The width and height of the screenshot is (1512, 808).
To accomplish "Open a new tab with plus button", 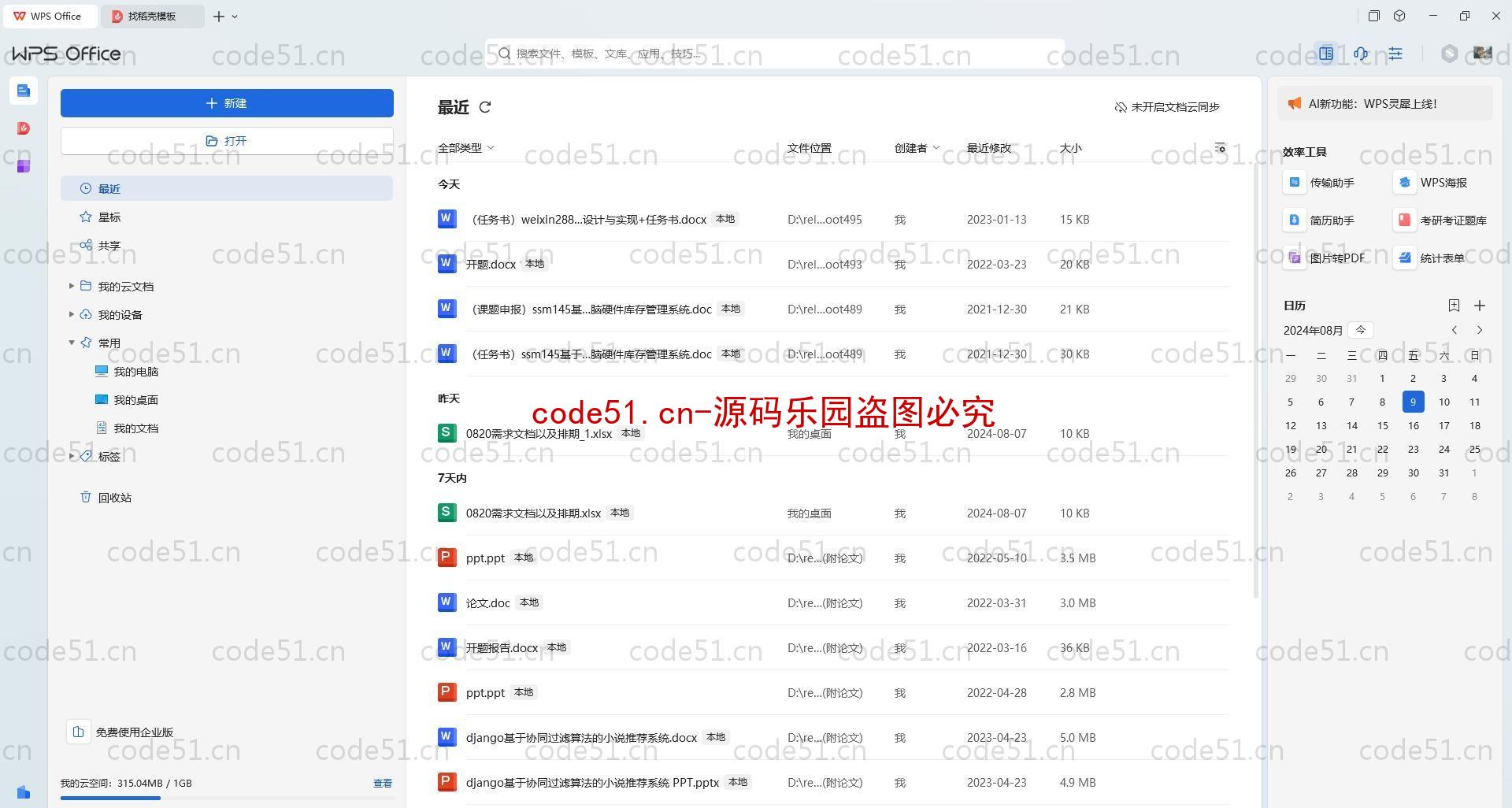I will [219, 16].
